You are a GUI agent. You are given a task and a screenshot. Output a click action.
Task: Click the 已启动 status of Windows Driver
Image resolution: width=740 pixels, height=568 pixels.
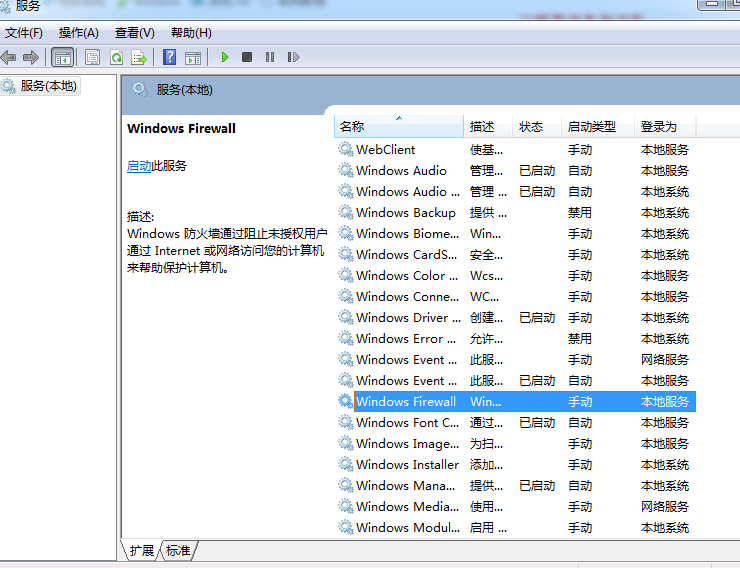pos(537,318)
